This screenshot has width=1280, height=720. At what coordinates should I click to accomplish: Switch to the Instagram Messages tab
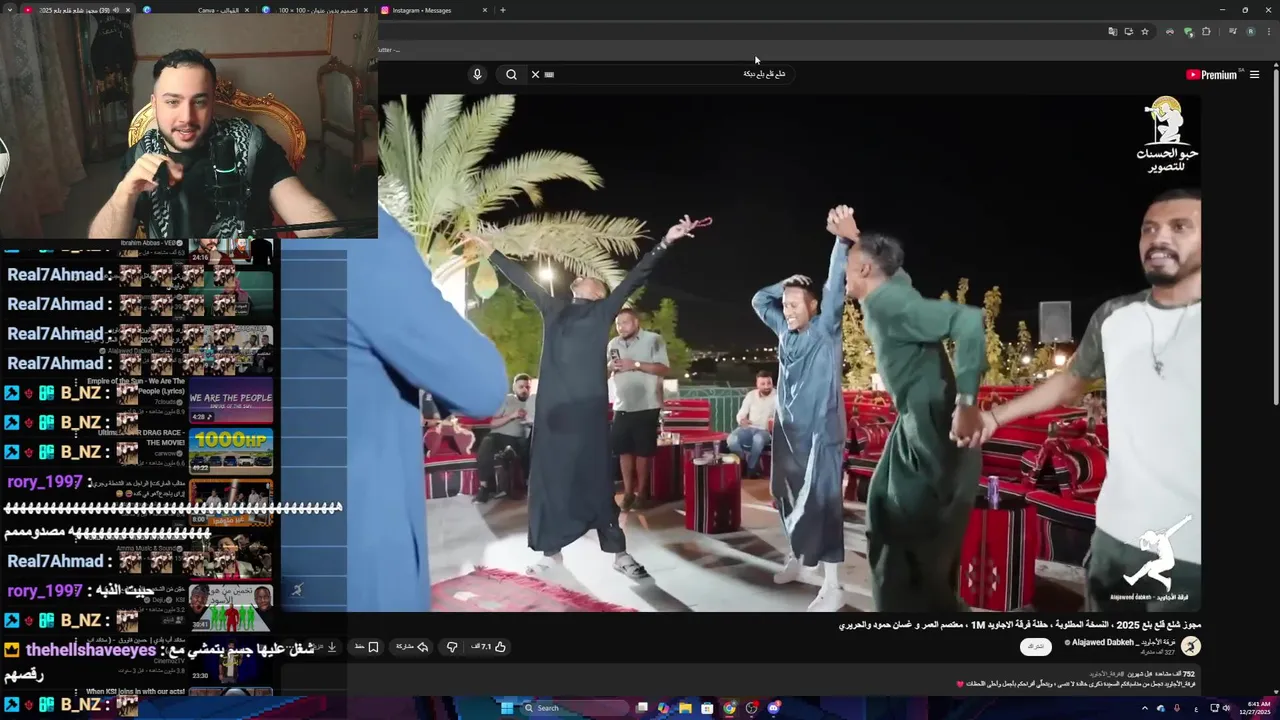[x=435, y=10]
